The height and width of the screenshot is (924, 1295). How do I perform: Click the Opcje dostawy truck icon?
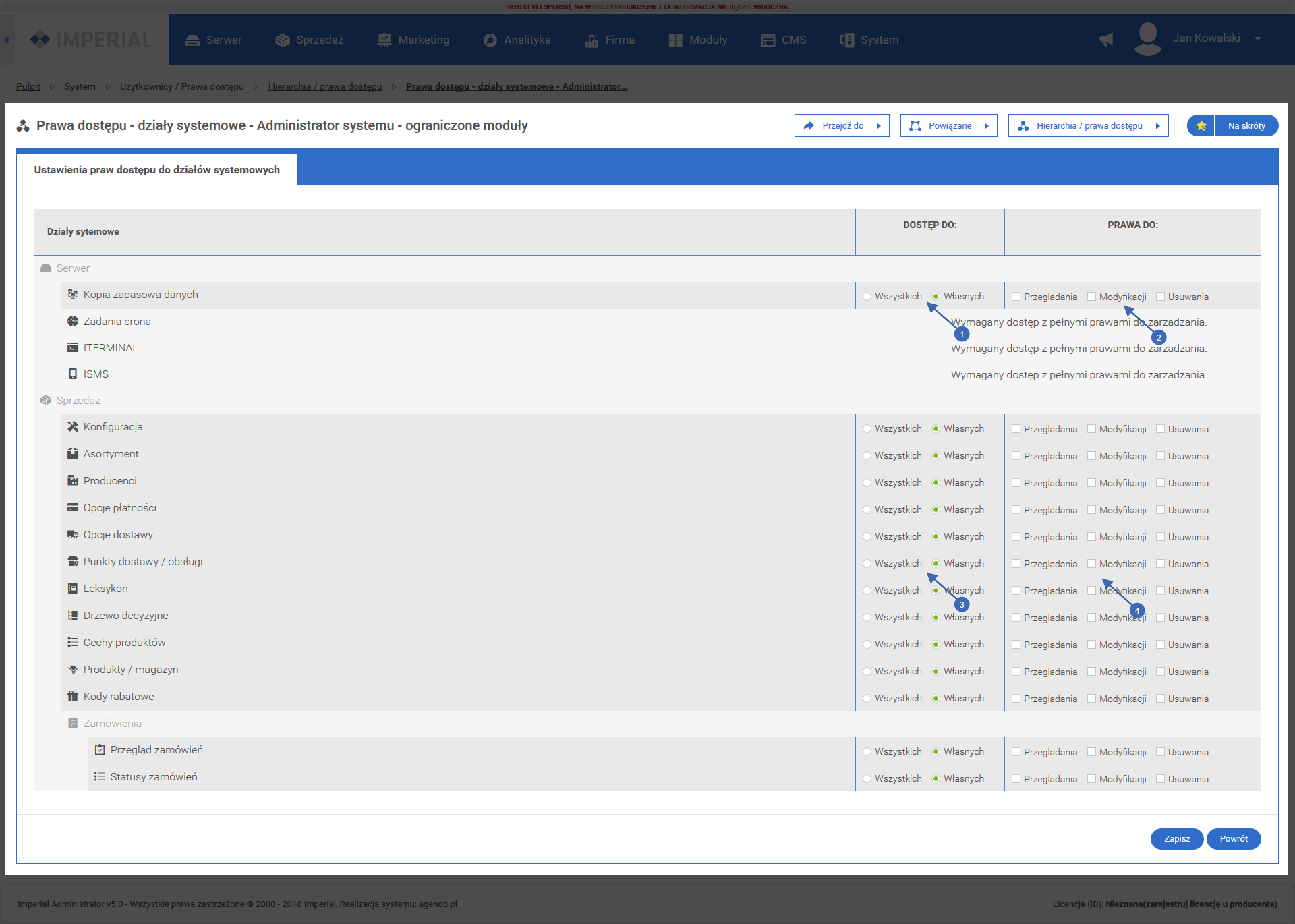(73, 535)
